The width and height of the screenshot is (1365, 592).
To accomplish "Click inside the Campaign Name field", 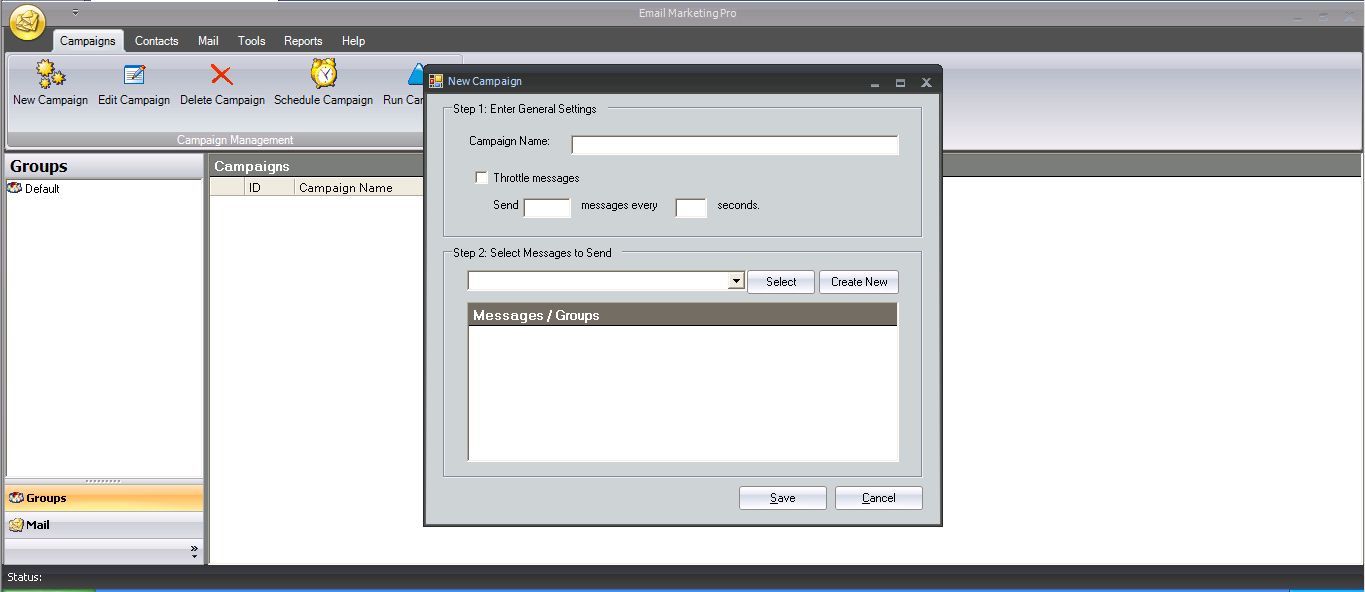I will click(x=733, y=144).
